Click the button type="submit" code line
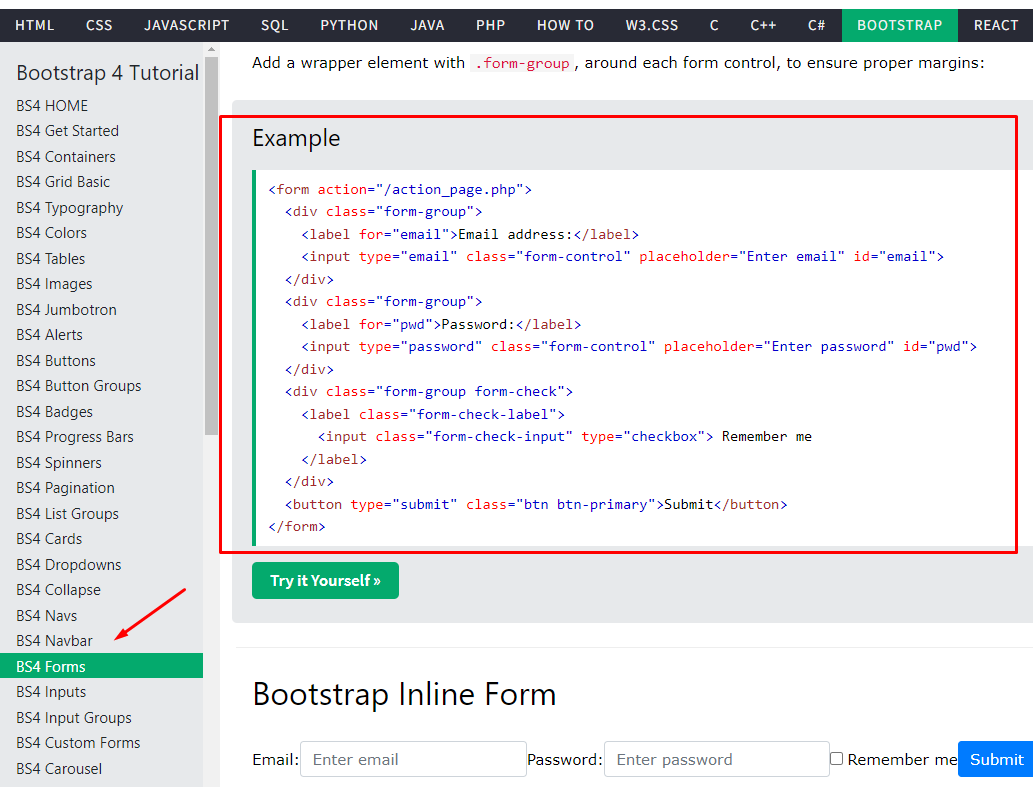This screenshot has height=787, width=1033. tap(536, 504)
